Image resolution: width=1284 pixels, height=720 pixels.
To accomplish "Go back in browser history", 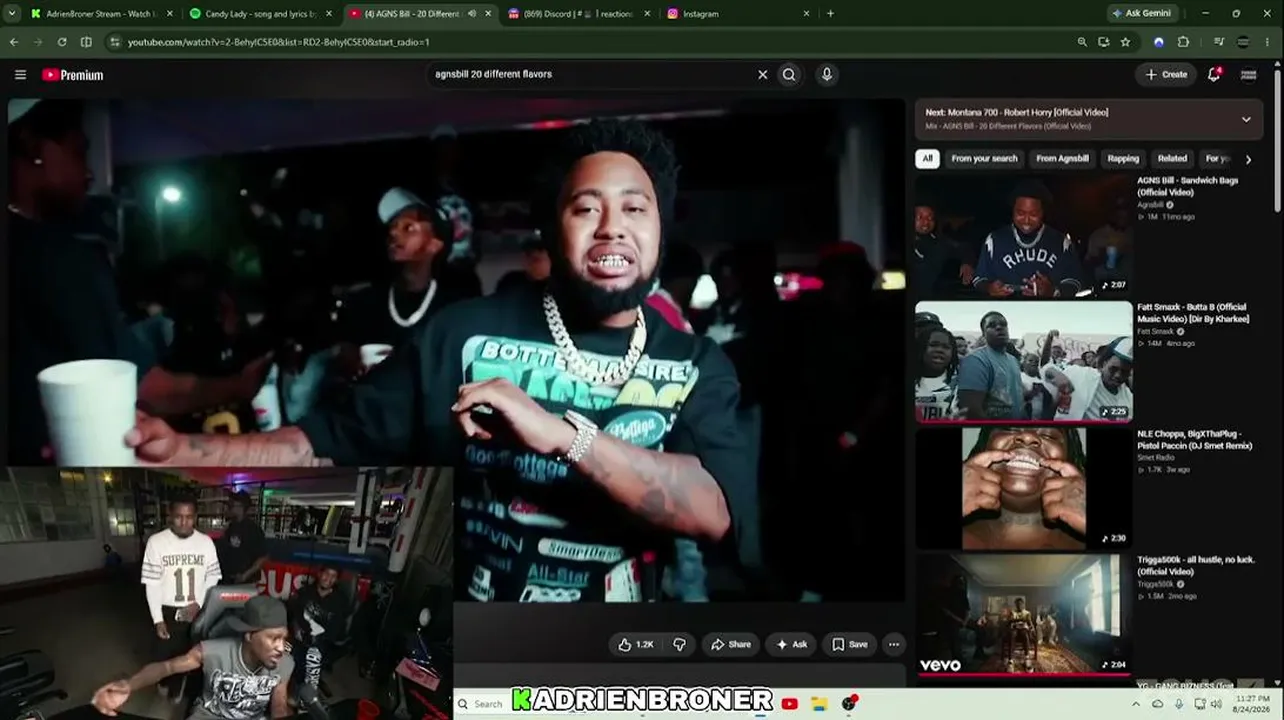I will point(14,42).
